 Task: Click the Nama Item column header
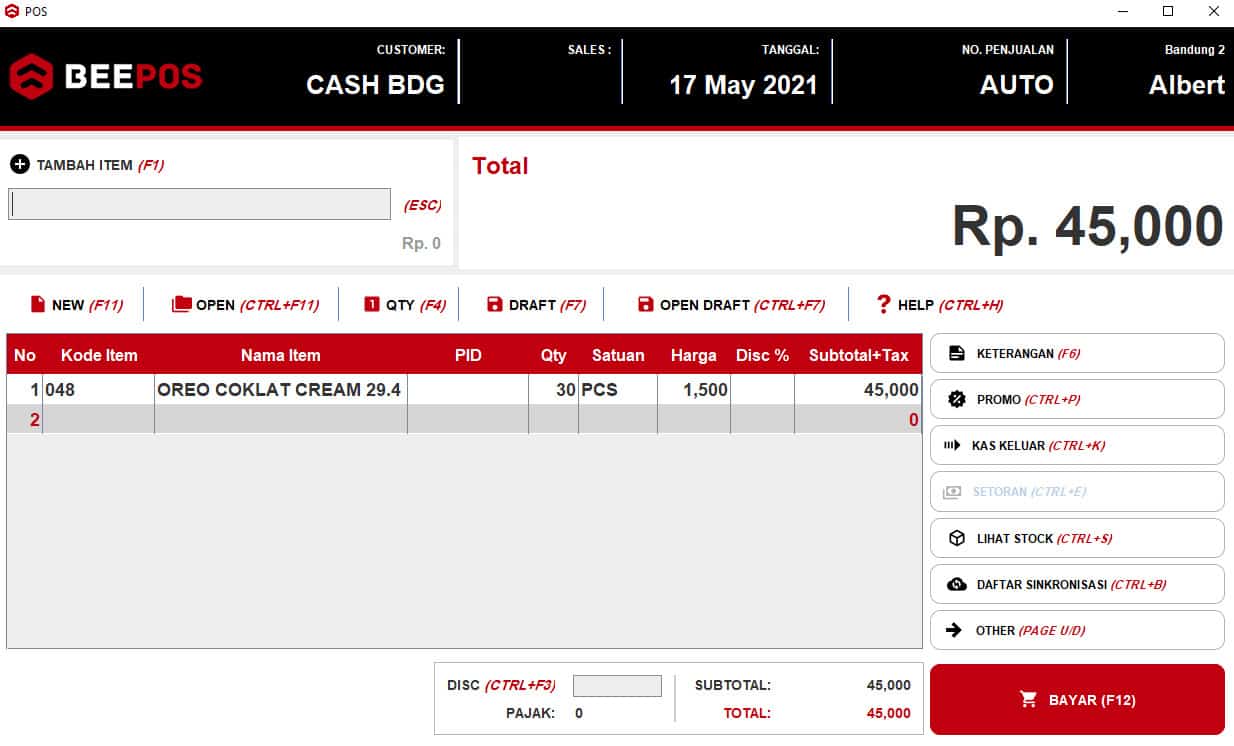pos(281,355)
